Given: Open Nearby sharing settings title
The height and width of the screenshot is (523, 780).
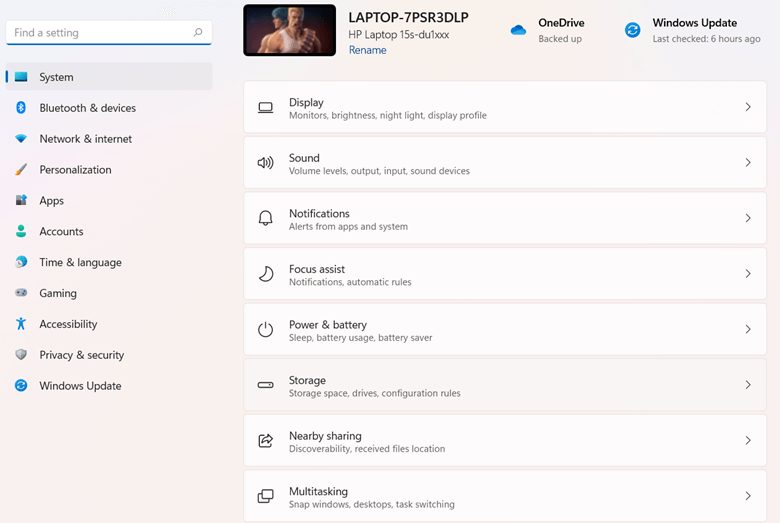Looking at the screenshot, I should [x=325, y=435].
